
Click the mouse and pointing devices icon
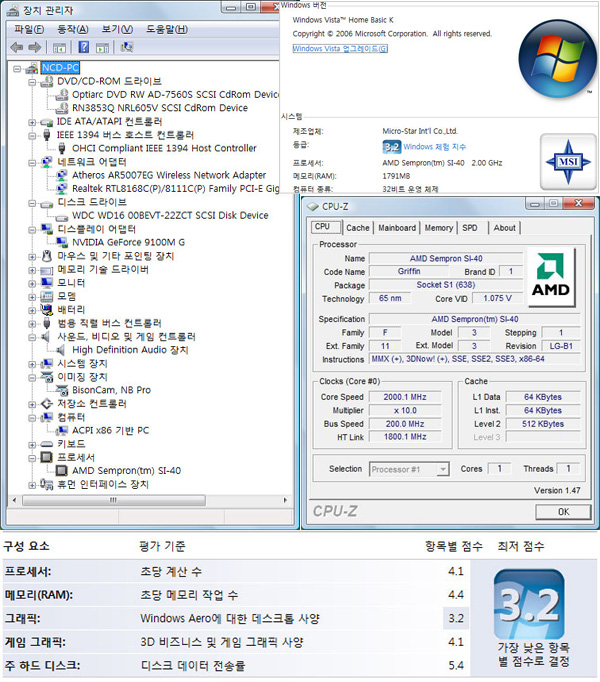pyautogui.click(x=47, y=256)
